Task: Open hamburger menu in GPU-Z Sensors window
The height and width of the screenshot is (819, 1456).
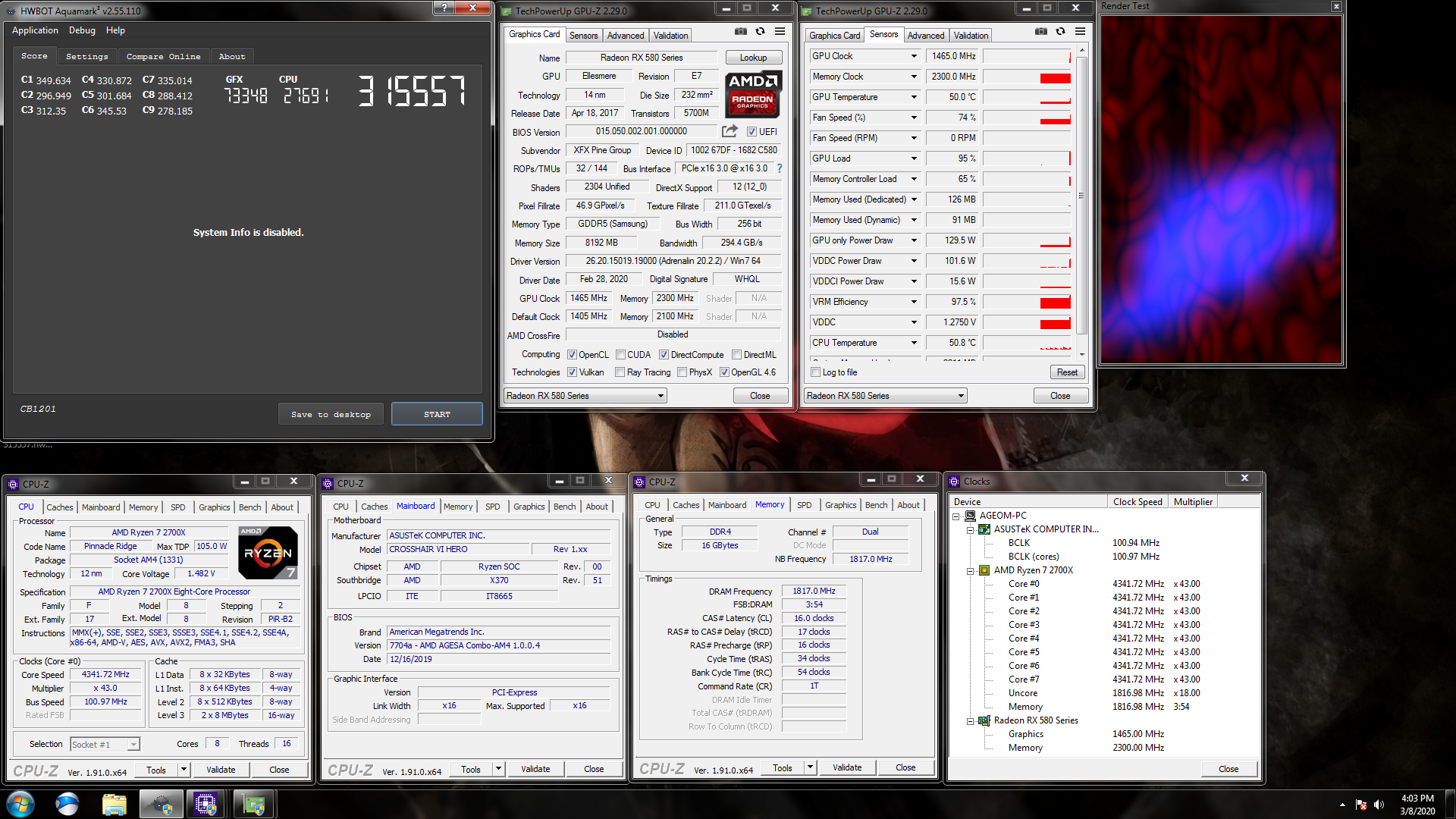Action: click(1080, 32)
